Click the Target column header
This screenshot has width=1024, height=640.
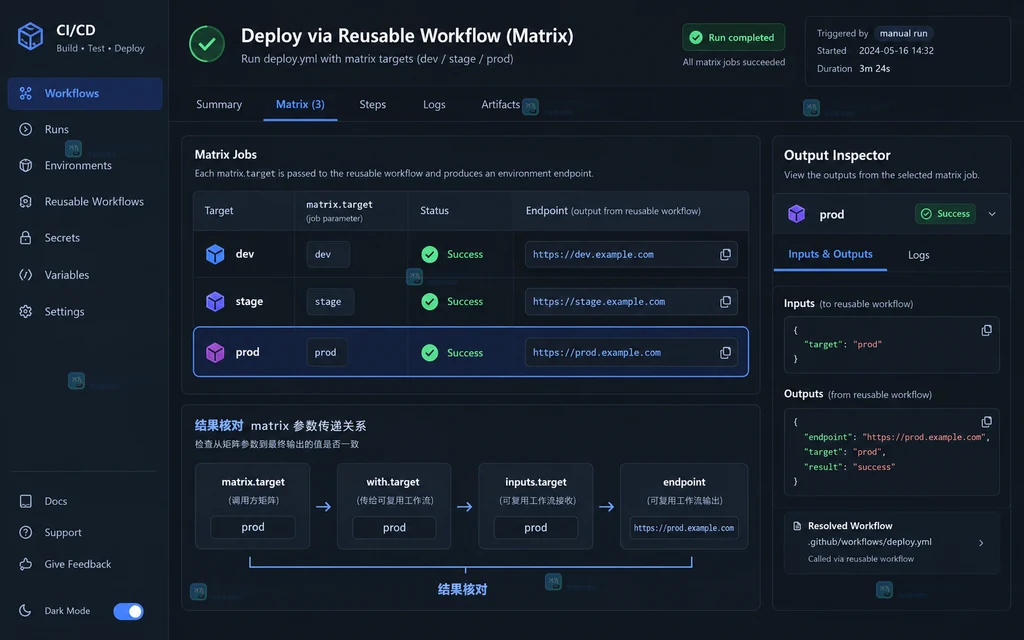coord(219,210)
